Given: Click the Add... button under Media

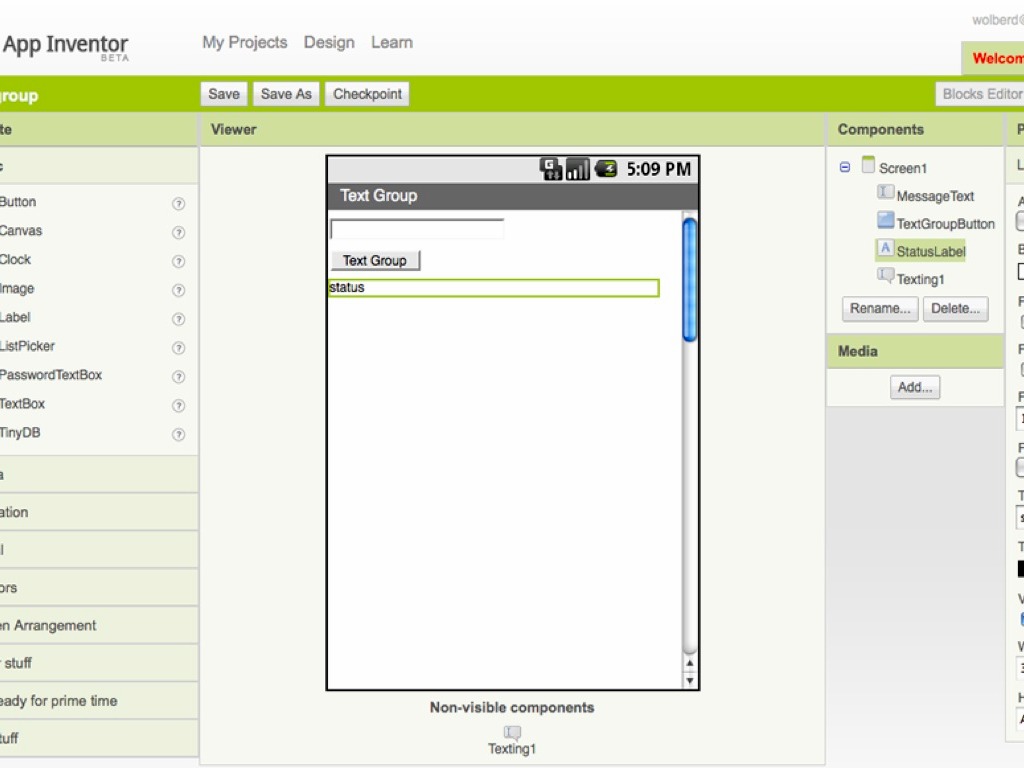Looking at the screenshot, I should (914, 387).
